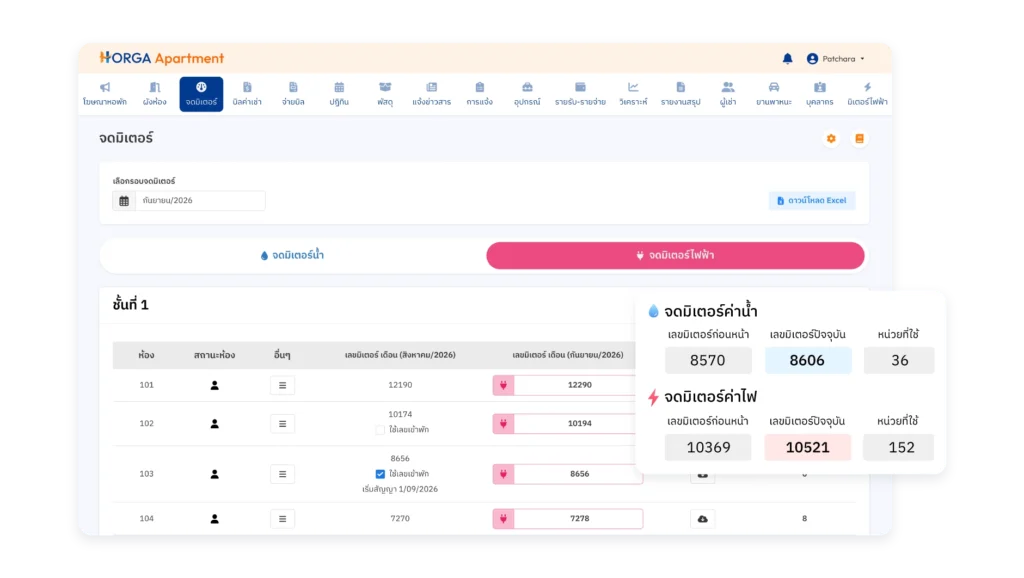Click the previous water meter value 8570

pos(708,361)
